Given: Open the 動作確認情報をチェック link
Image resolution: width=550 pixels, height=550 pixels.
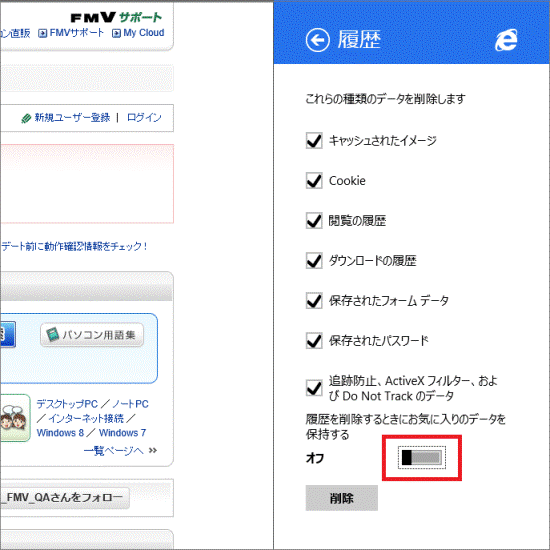Looking at the screenshot, I should point(74,246).
